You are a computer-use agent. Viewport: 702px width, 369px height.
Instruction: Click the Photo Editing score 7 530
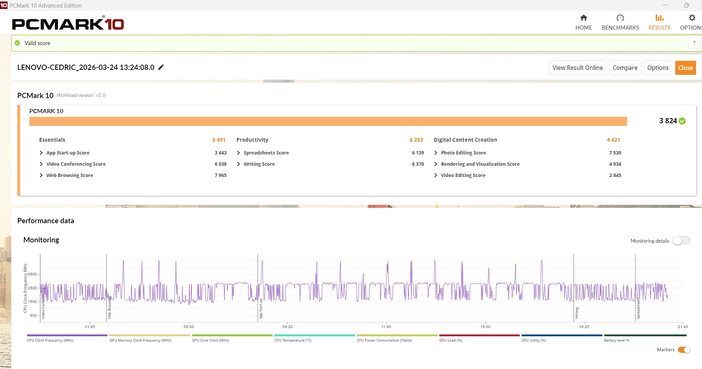(x=615, y=153)
